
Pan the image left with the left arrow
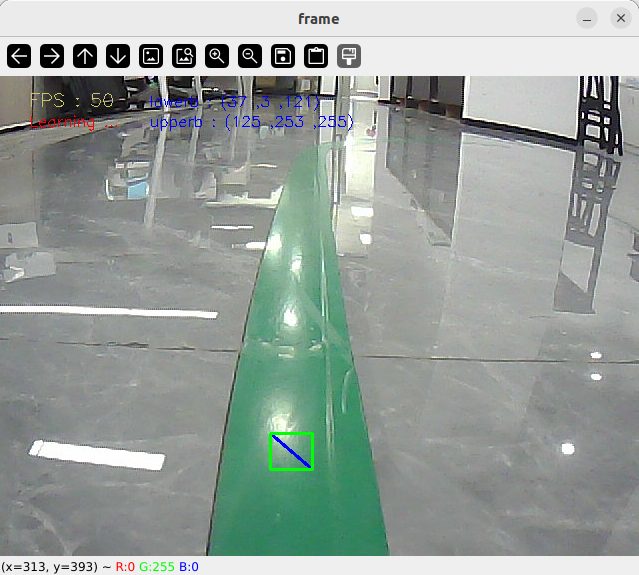19,56
